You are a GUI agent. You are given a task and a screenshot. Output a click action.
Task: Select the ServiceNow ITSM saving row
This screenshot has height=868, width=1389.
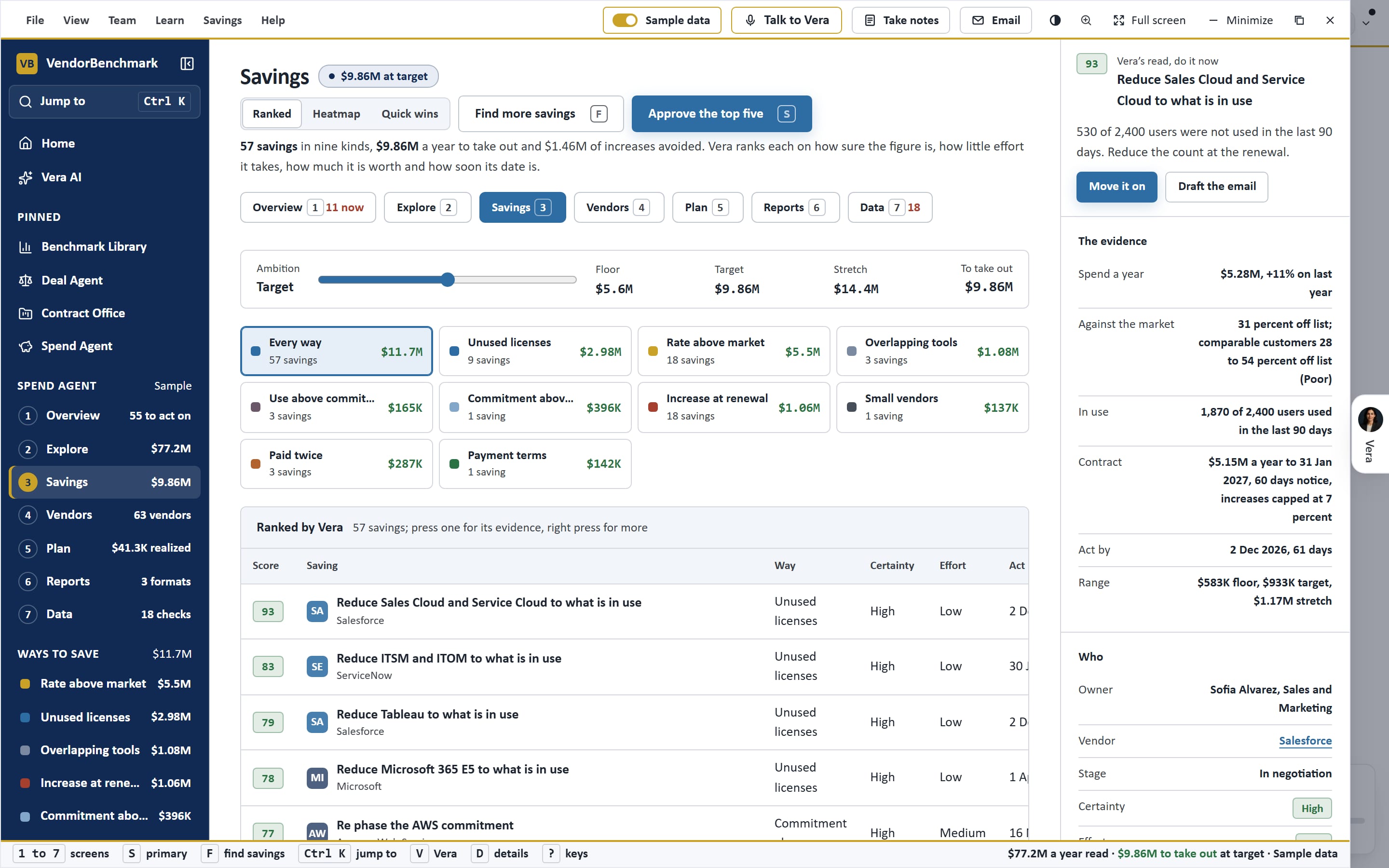point(634,666)
